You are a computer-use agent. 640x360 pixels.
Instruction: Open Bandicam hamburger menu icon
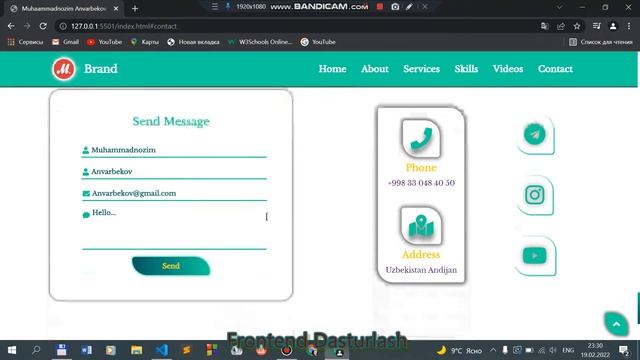click(215, 7)
